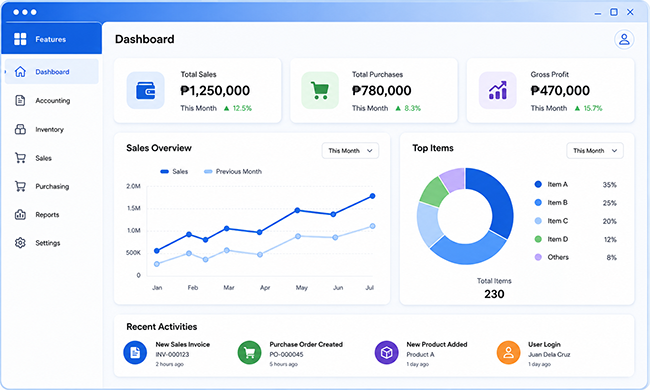The width and height of the screenshot is (650, 390).
Task: Click the Item C light blue swatch
Action: [538, 221]
